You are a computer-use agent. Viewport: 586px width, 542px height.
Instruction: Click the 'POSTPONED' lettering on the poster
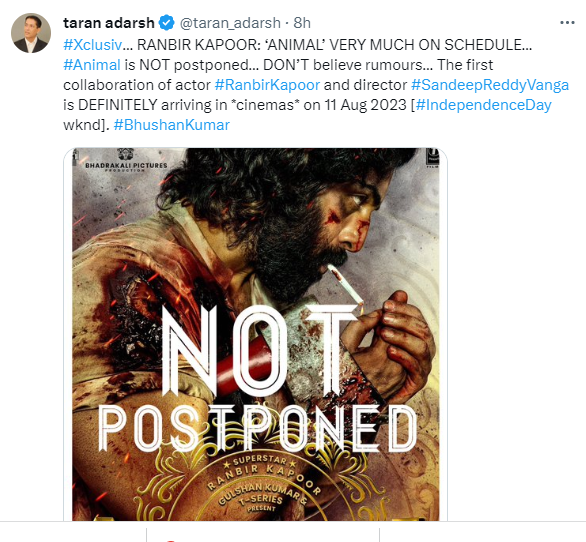(x=258, y=428)
